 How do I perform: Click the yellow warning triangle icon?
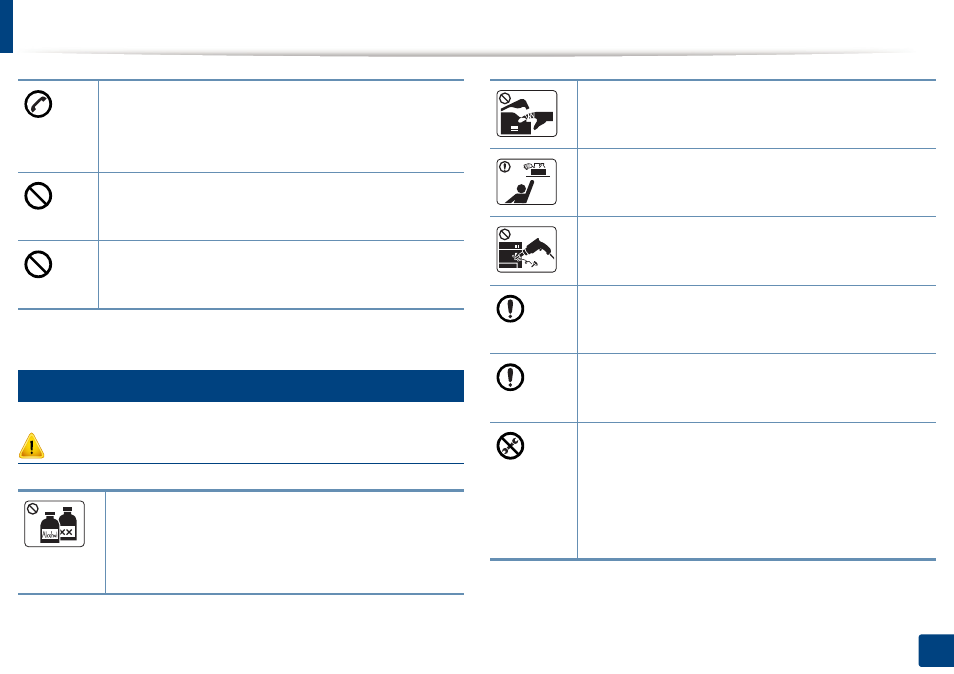31,445
